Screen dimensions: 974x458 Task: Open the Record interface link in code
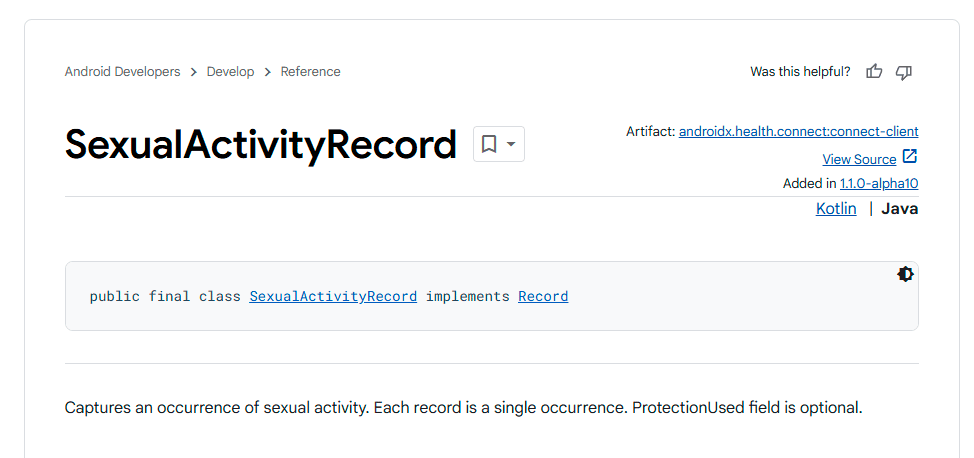point(543,296)
